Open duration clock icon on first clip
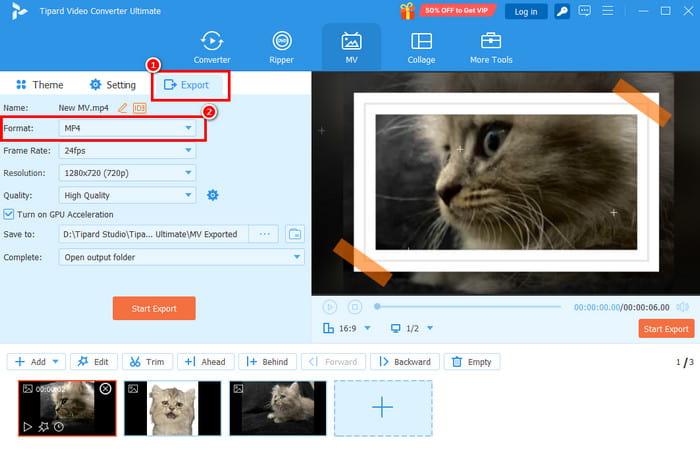Image resolution: width=700 pixels, height=452 pixels. pyautogui.click(x=58, y=427)
